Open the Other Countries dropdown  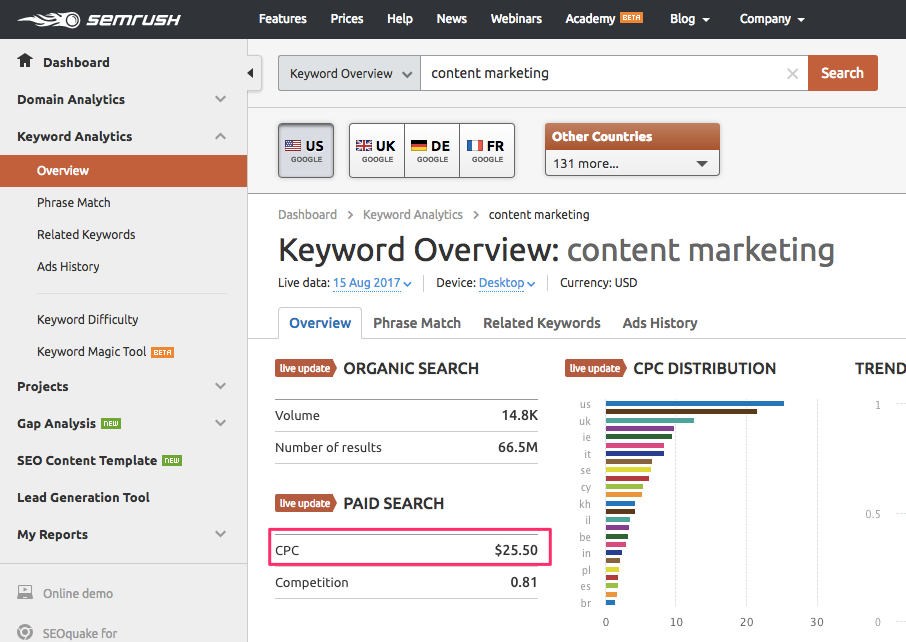(x=631, y=163)
